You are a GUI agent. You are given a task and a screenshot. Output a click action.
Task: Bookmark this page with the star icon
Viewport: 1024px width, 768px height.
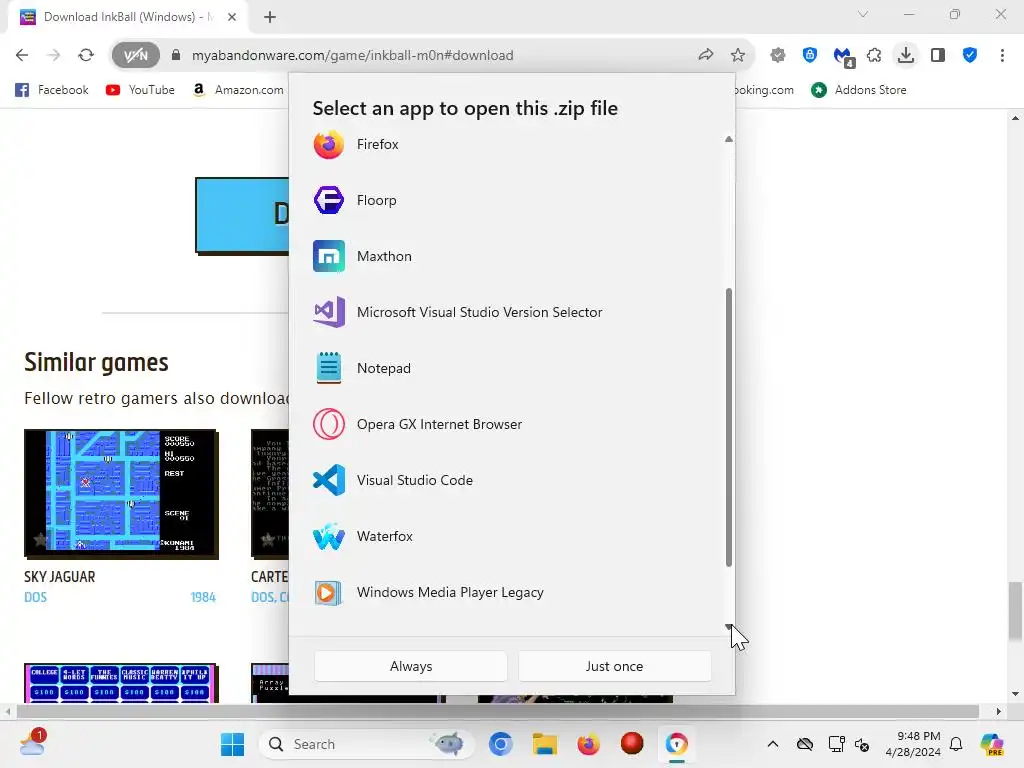point(738,55)
